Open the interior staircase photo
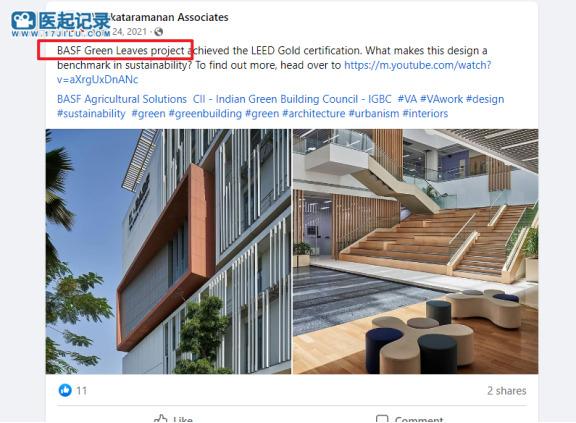 (415, 251)
